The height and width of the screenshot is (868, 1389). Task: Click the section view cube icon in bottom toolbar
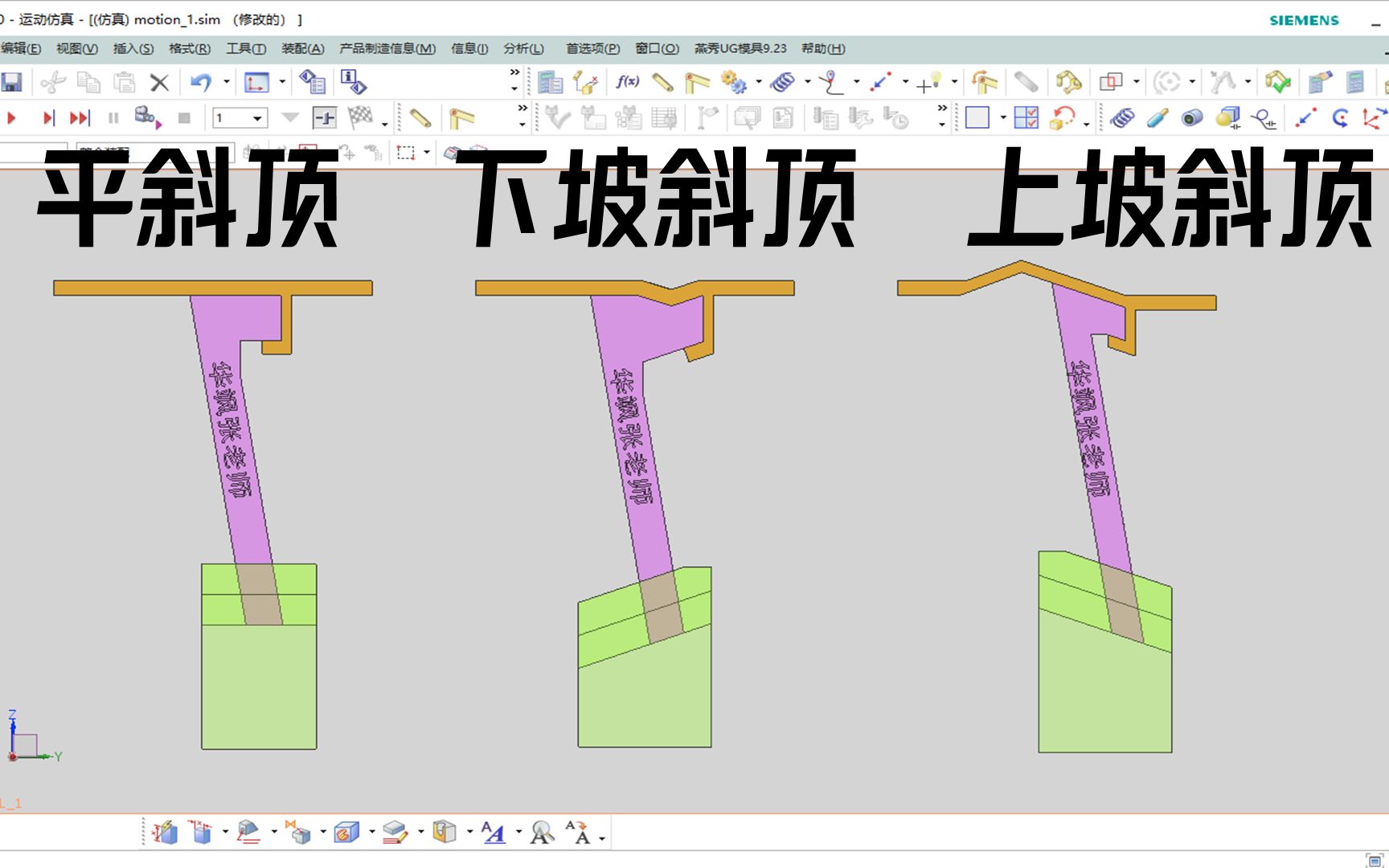tap(346, 832)
